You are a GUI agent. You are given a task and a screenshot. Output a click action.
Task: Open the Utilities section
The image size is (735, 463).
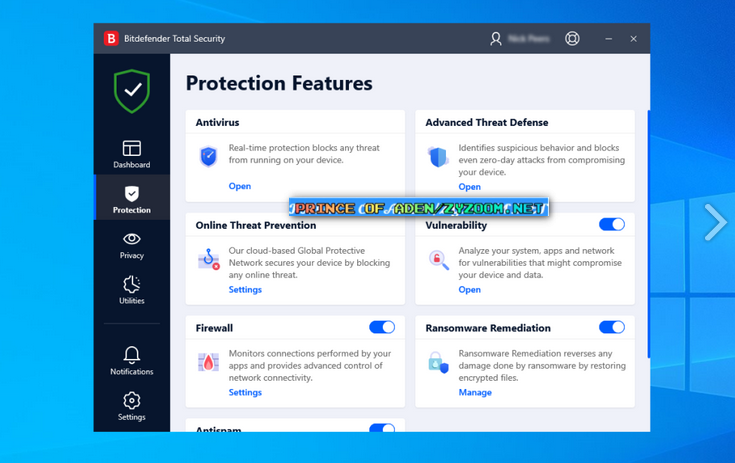click(x=132, y=290)
